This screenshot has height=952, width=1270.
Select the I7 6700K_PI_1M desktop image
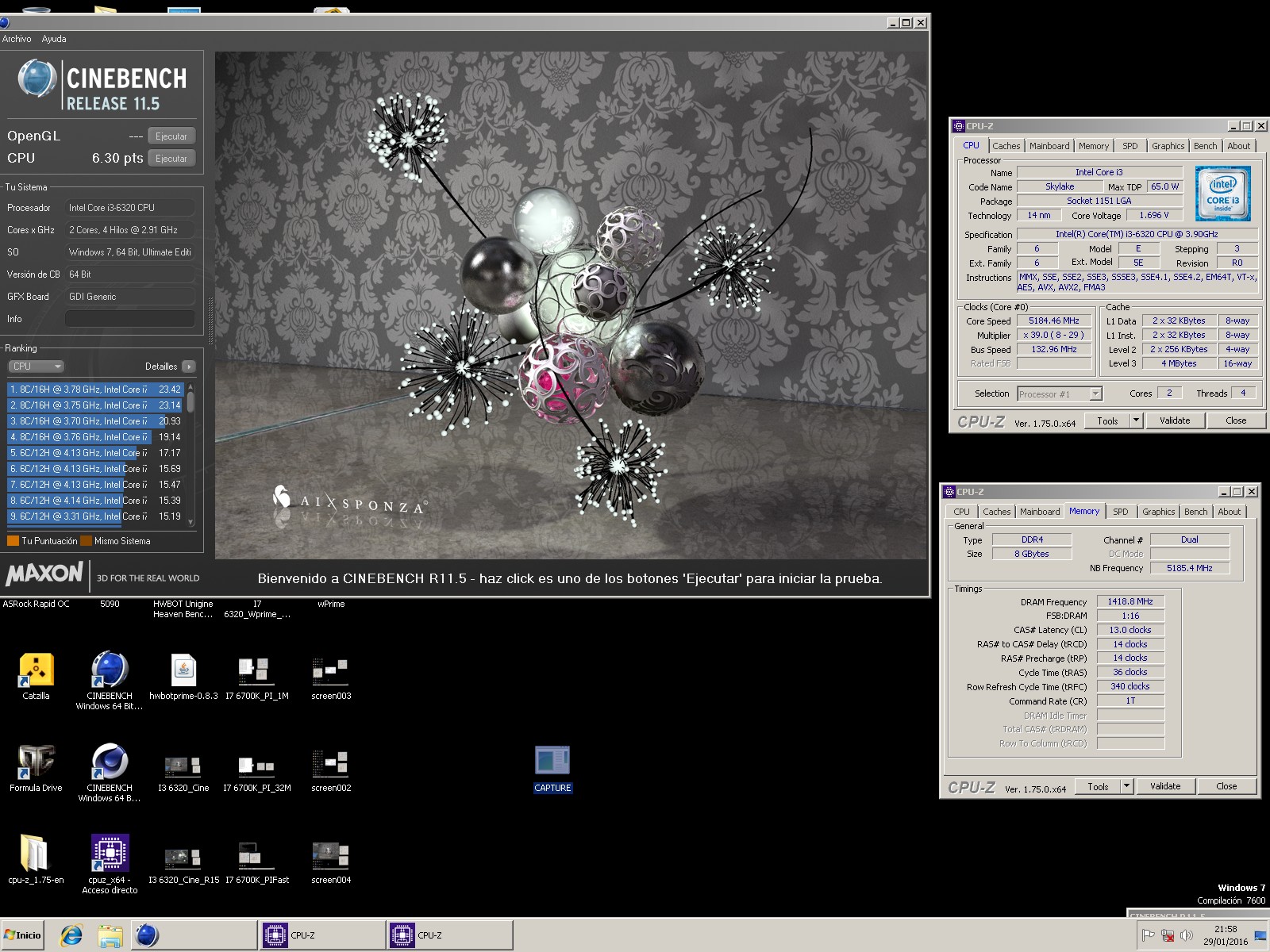(x=257, y=677)
